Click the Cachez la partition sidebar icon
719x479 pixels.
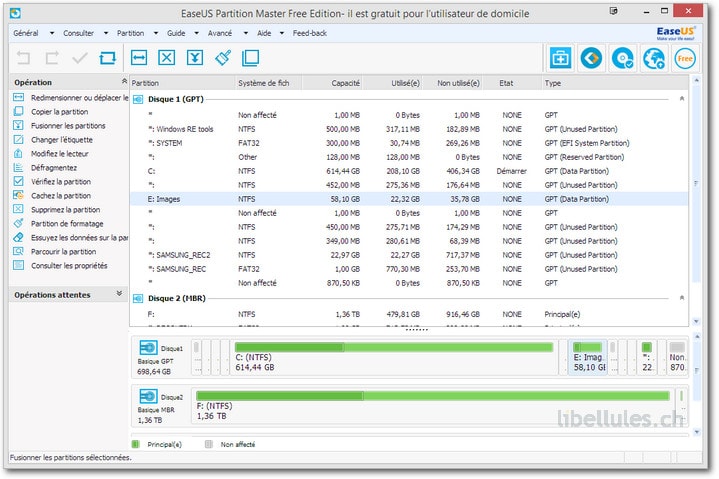coord(18,195)
